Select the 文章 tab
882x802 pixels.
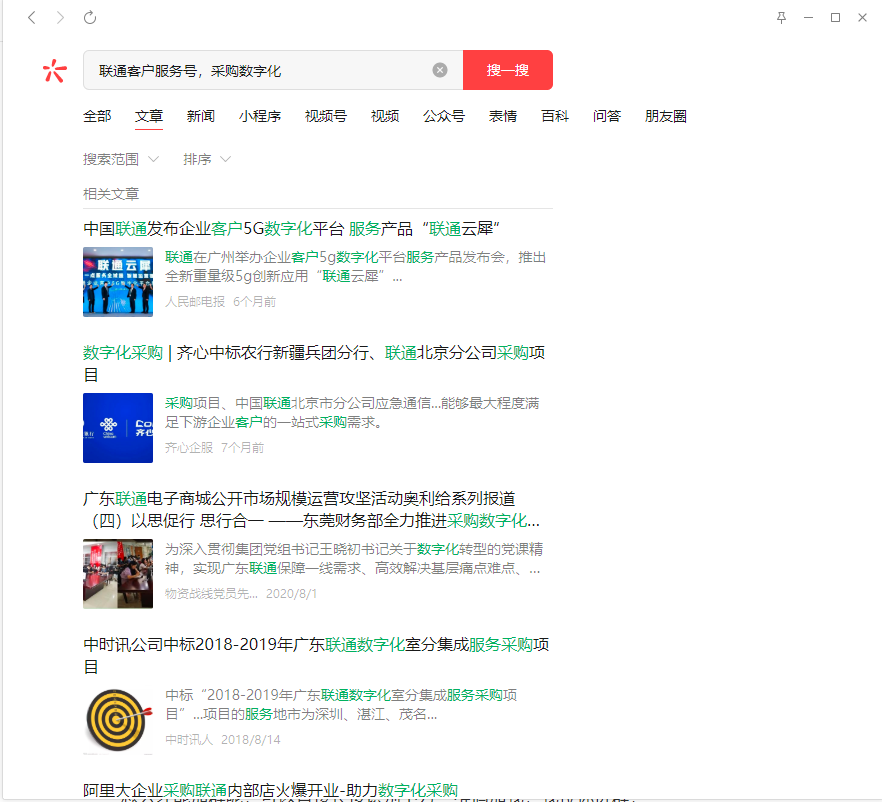[x=149, y=116]
